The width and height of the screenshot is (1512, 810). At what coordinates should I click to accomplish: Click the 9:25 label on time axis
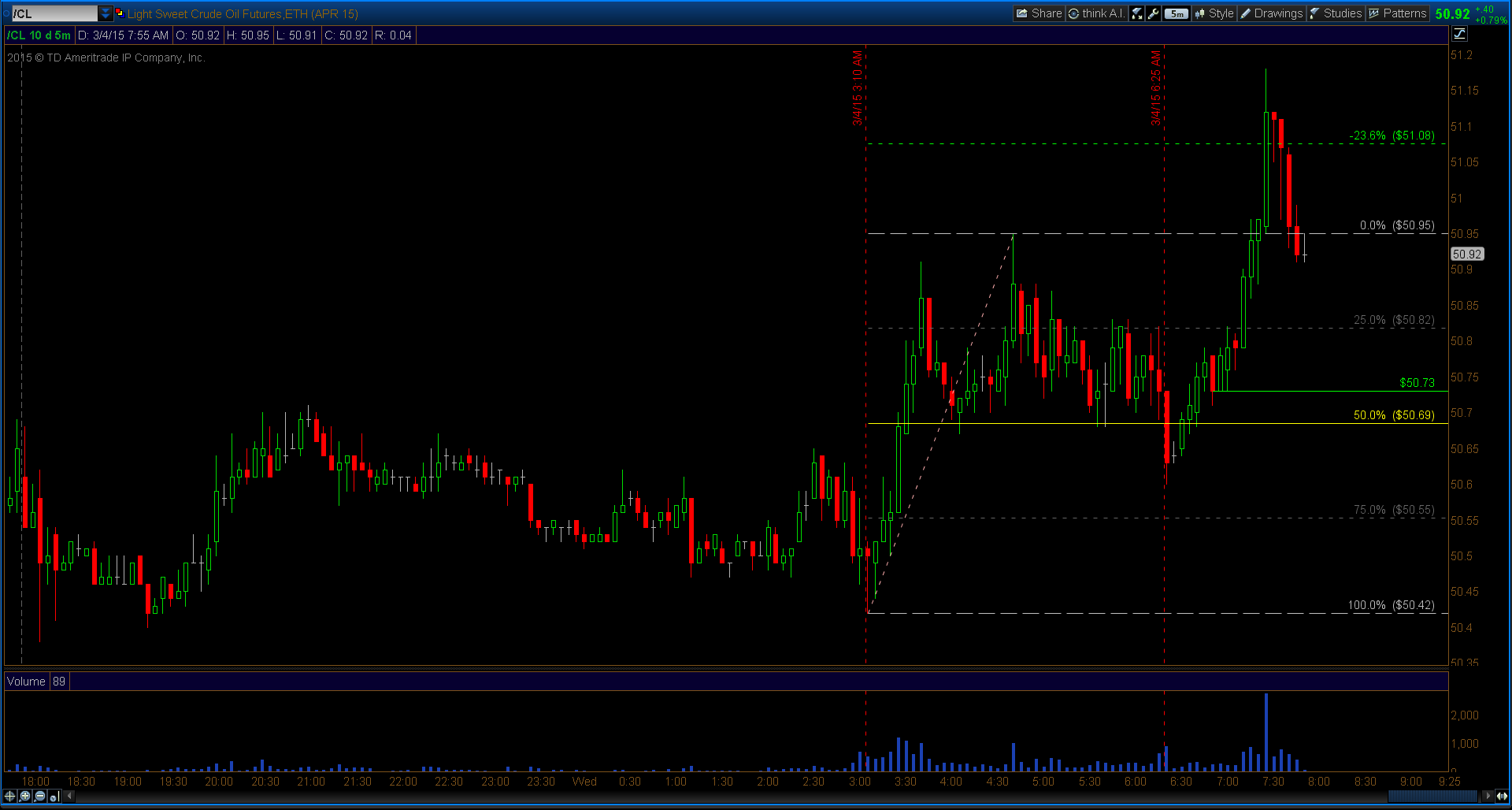(x=1449, y=782)
